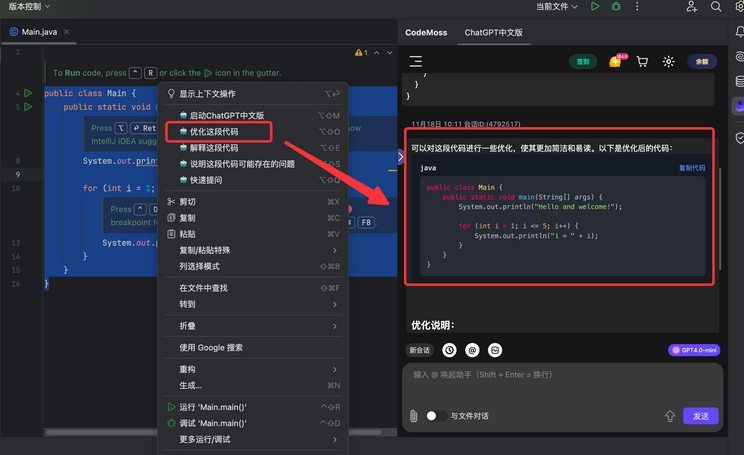
Task: Toggle the 与文件对话 switch
Action: coord(436,416)
